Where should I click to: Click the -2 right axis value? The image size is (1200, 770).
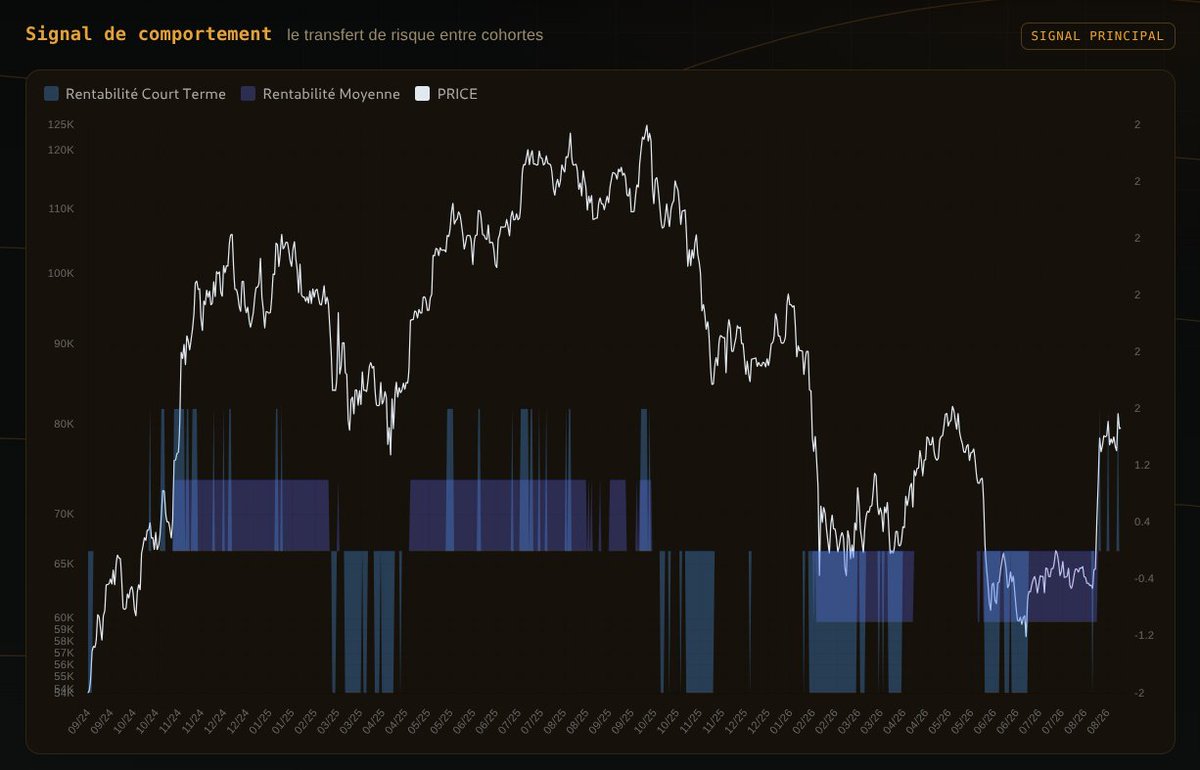(1139, 692)
